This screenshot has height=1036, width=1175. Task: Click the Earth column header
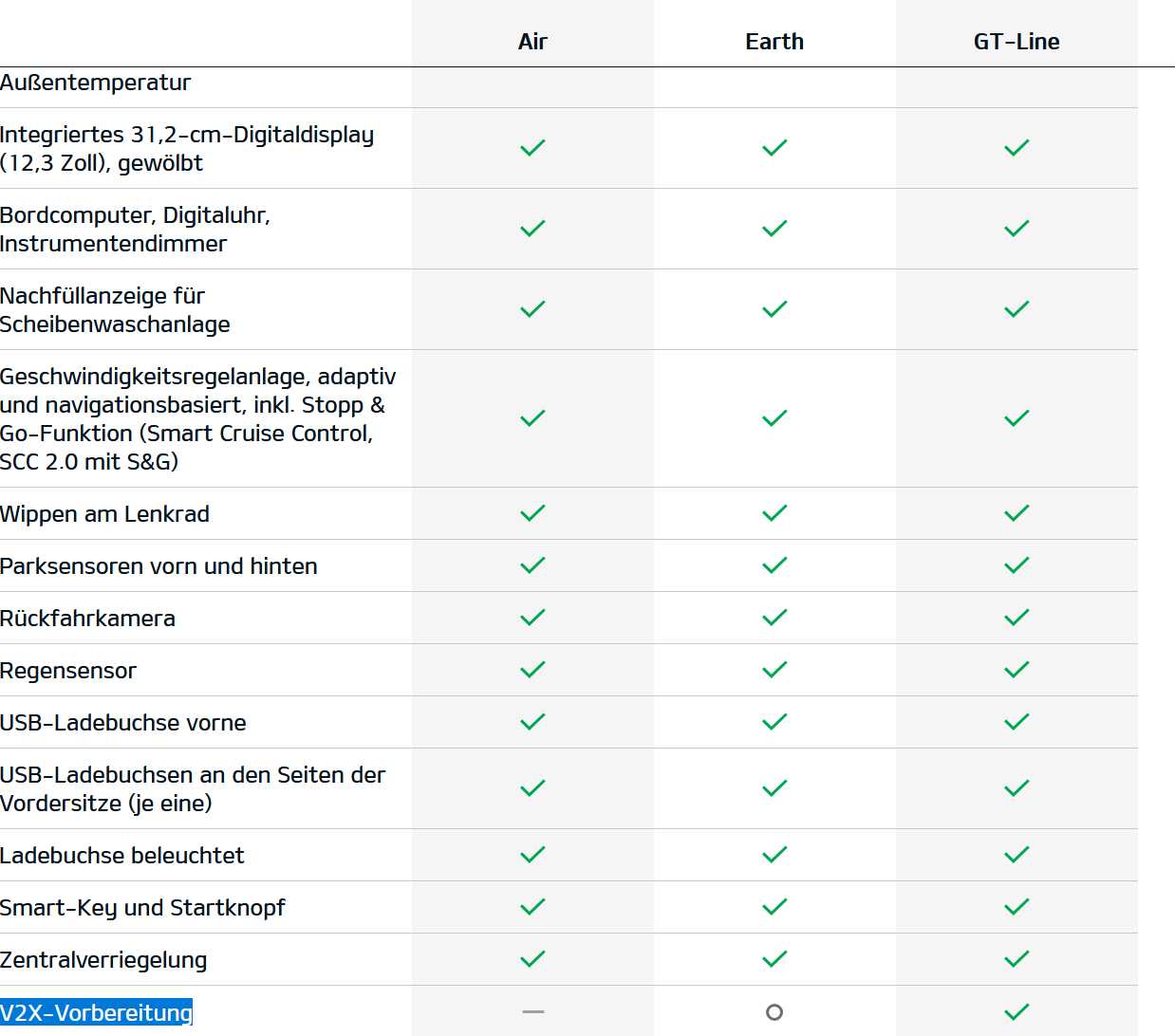pos(774,42)
